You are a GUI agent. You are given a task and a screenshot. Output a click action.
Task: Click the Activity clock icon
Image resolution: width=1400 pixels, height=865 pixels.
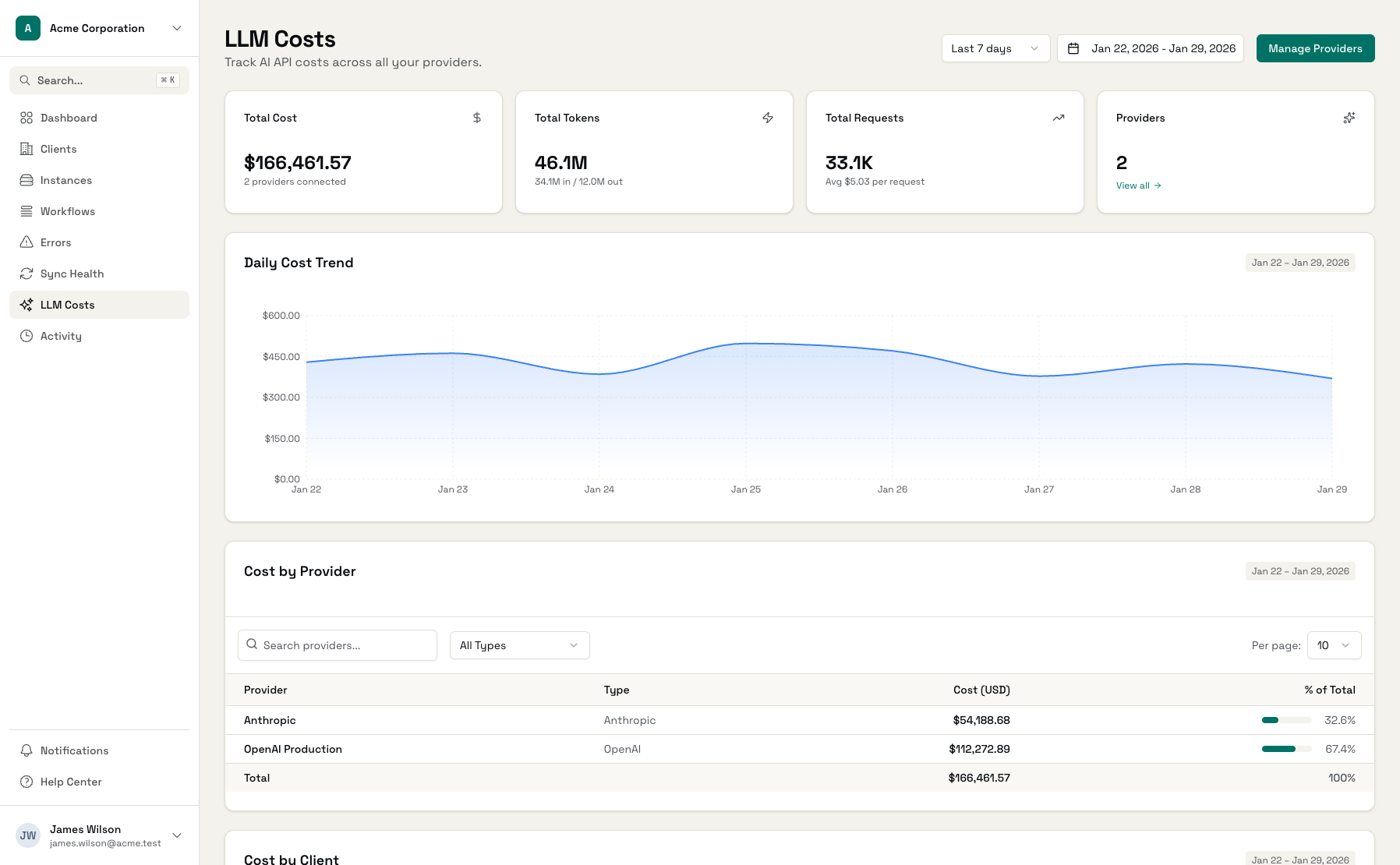coord(27,336)
